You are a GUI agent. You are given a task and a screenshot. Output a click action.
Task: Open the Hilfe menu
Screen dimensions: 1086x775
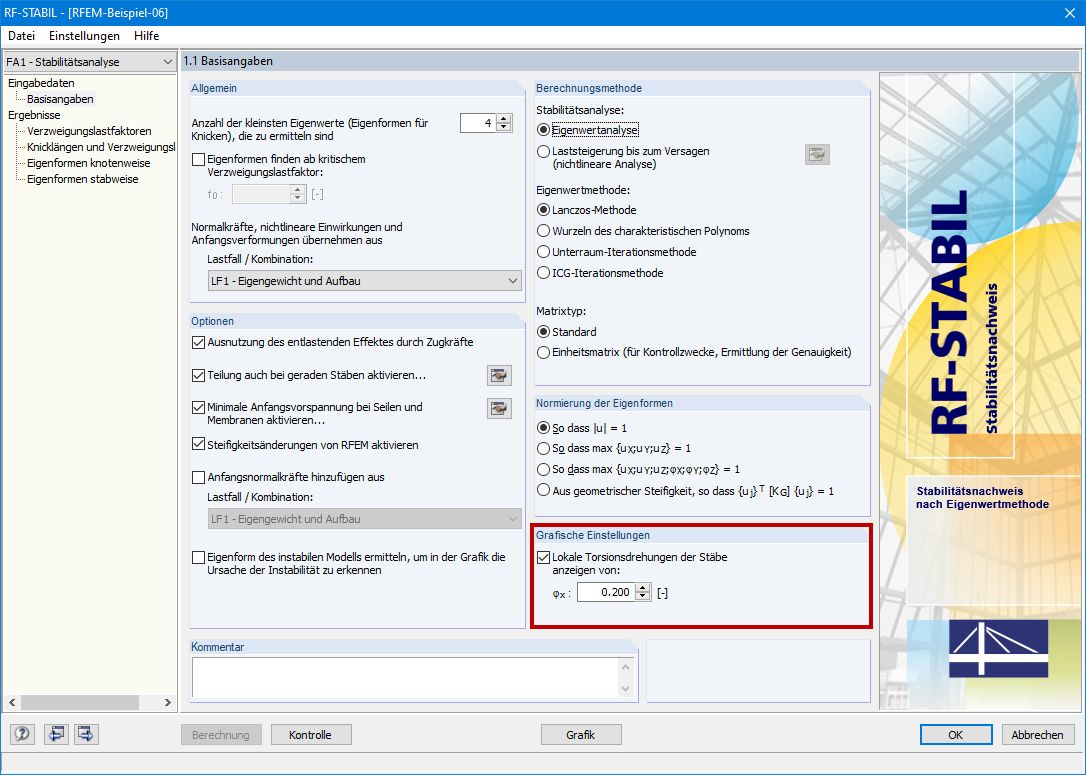coord(147,36)
